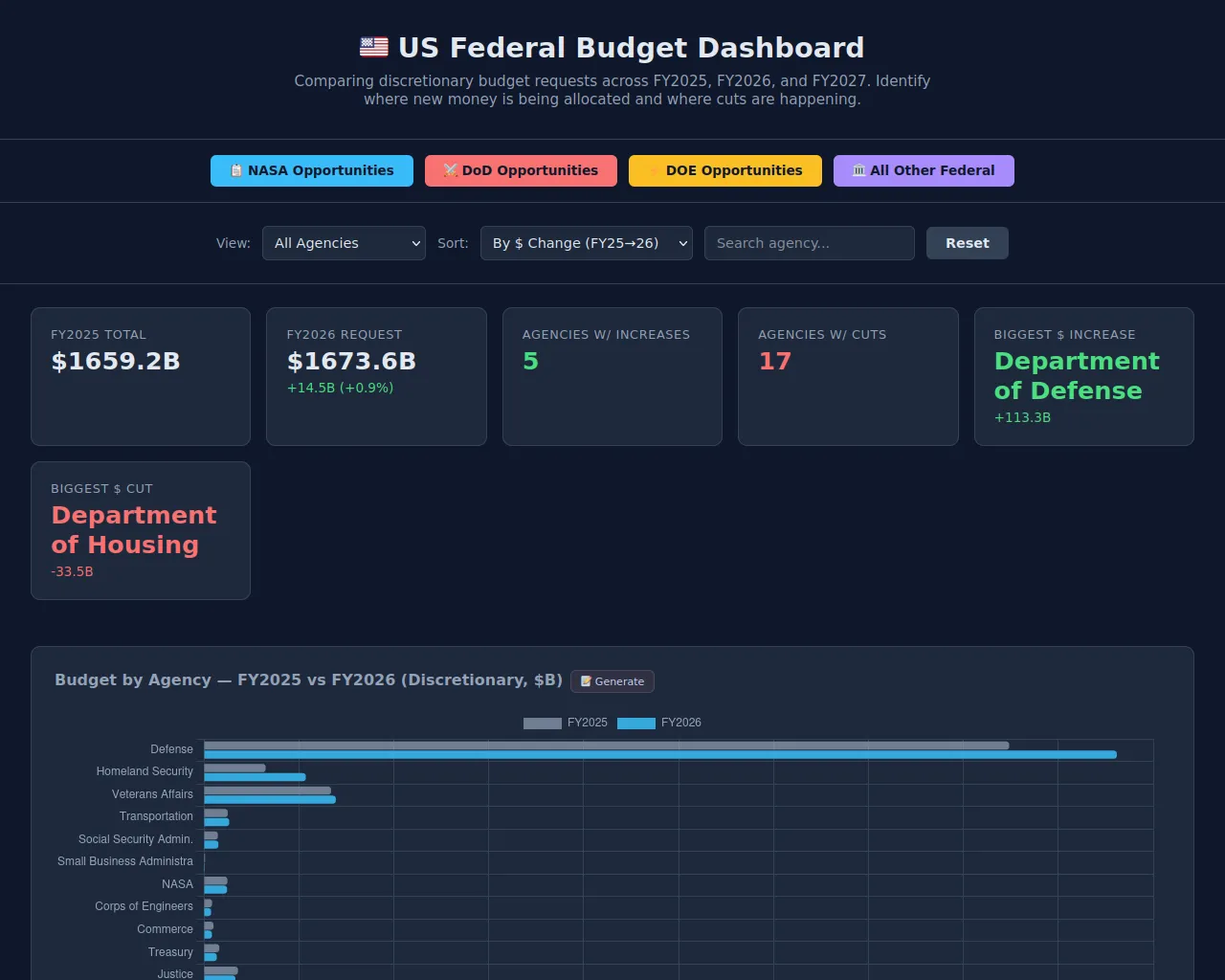
Task: Toggle FY2026 legend series in chart
Action: (x=659, y=723)
